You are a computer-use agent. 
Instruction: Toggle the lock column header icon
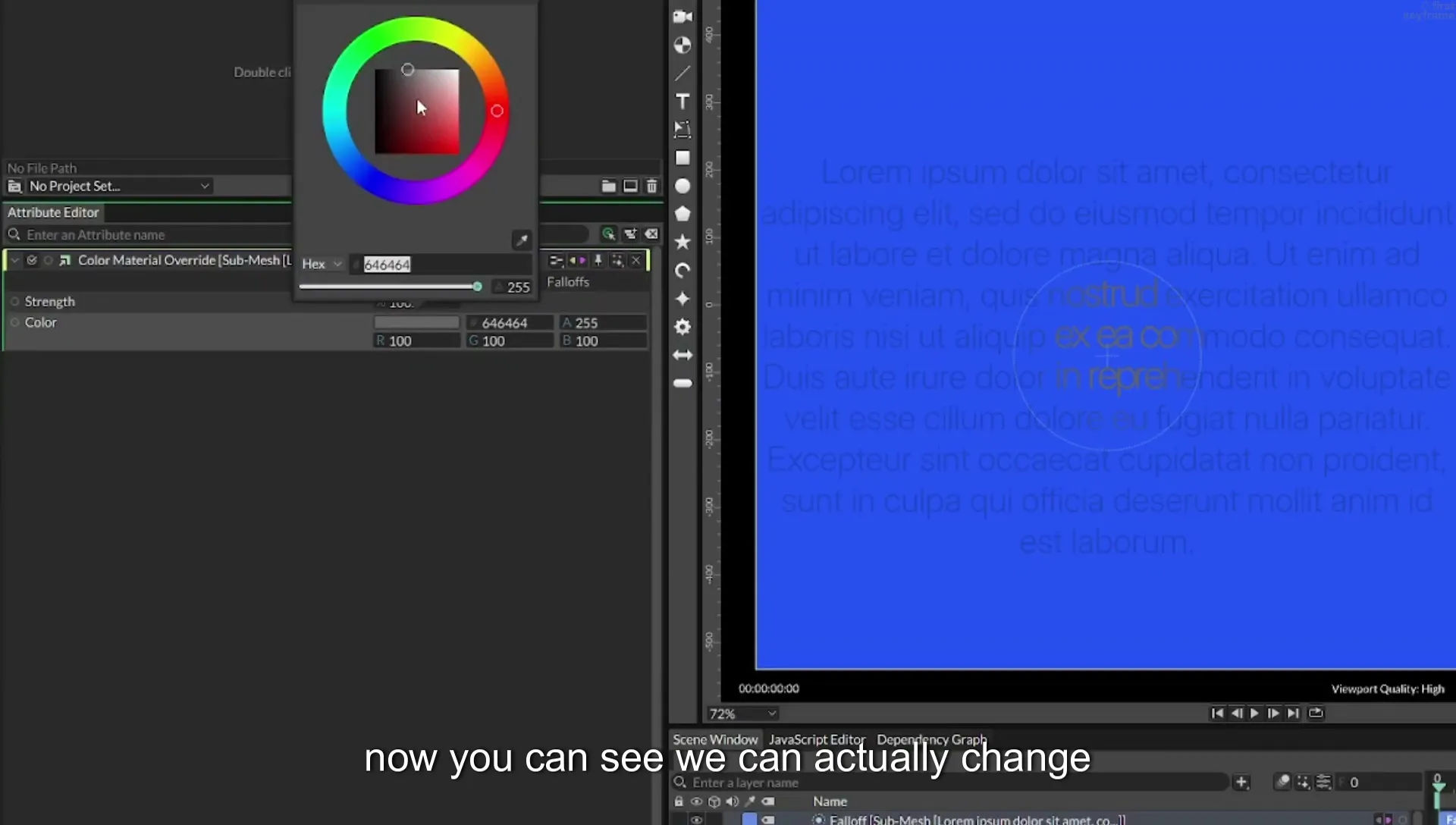click(679, 801)
